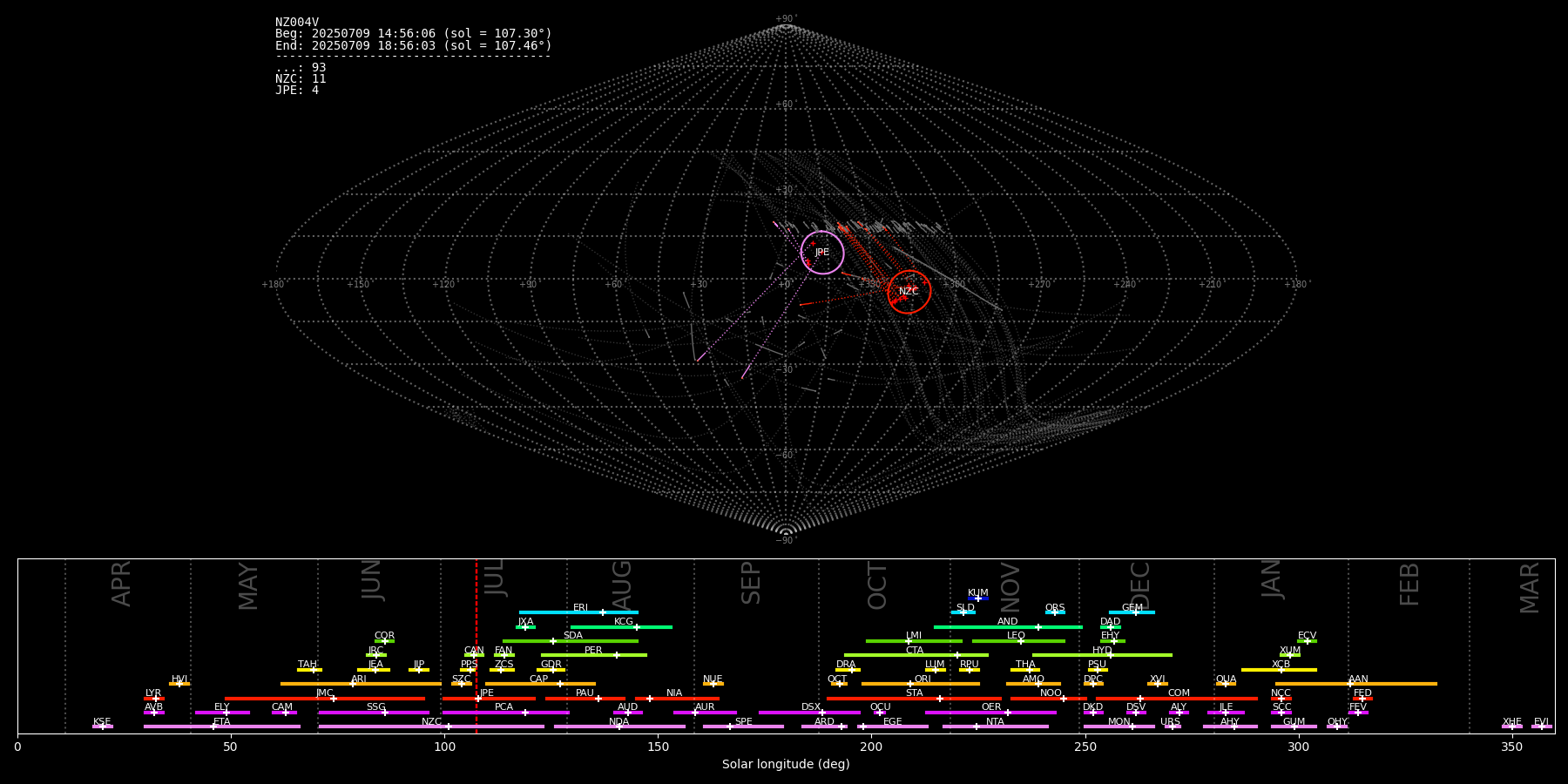Select the HYD shower label
Screen dimensions: 1568x784
[1102, 651]
